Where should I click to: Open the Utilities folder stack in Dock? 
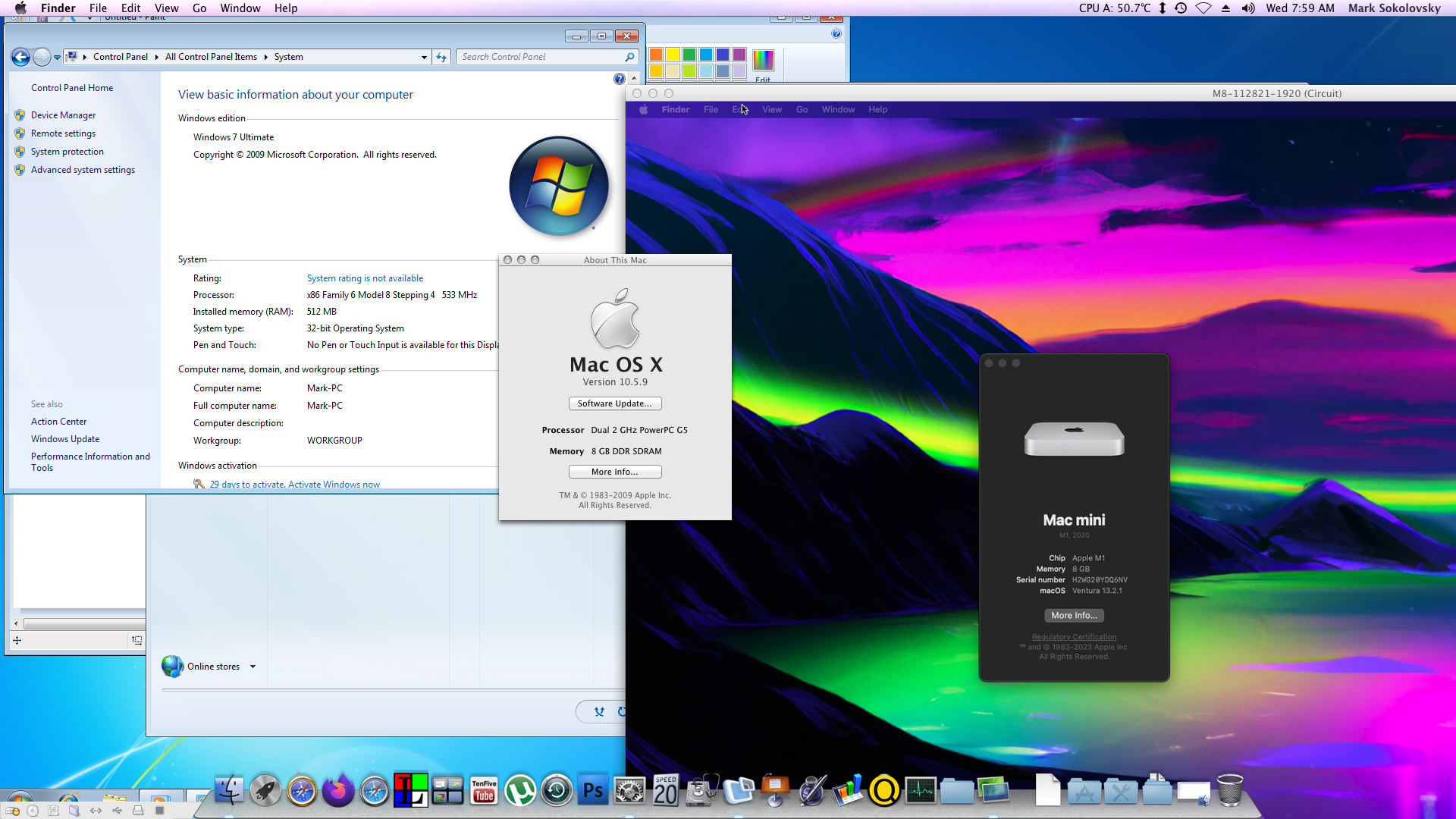(x=1121, y=792)
